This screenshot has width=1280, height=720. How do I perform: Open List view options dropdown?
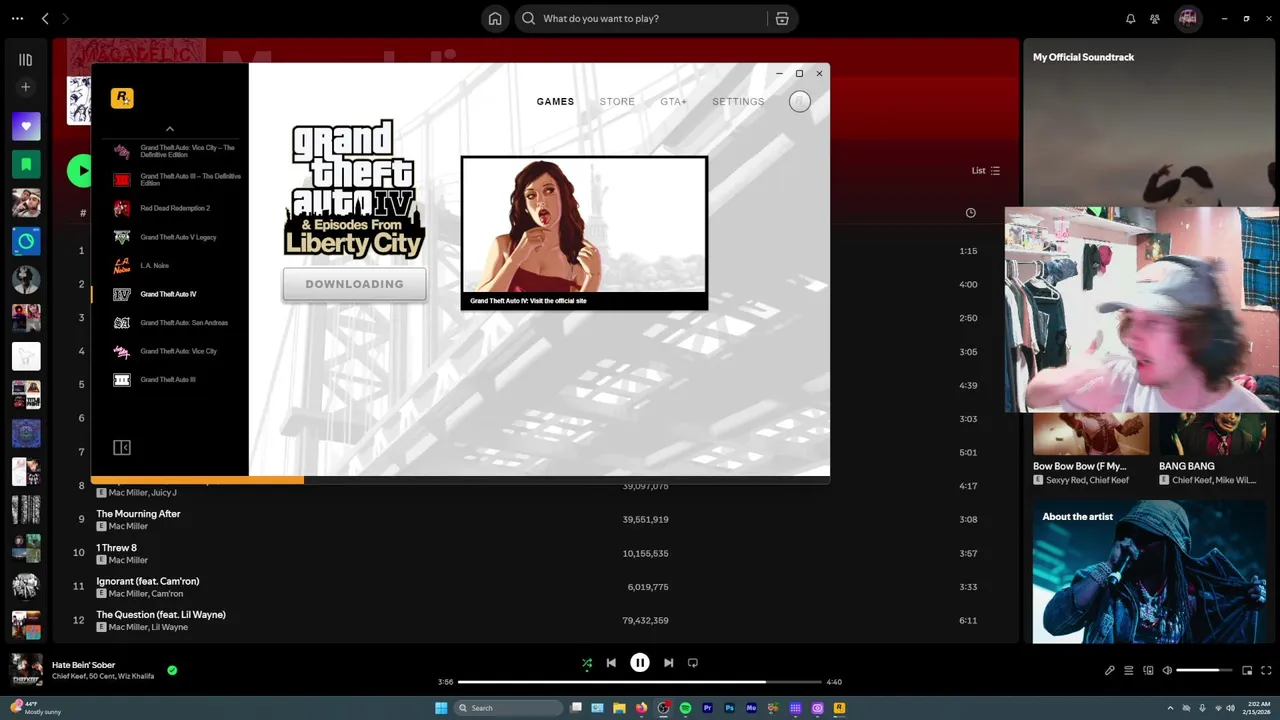[986, 171]
